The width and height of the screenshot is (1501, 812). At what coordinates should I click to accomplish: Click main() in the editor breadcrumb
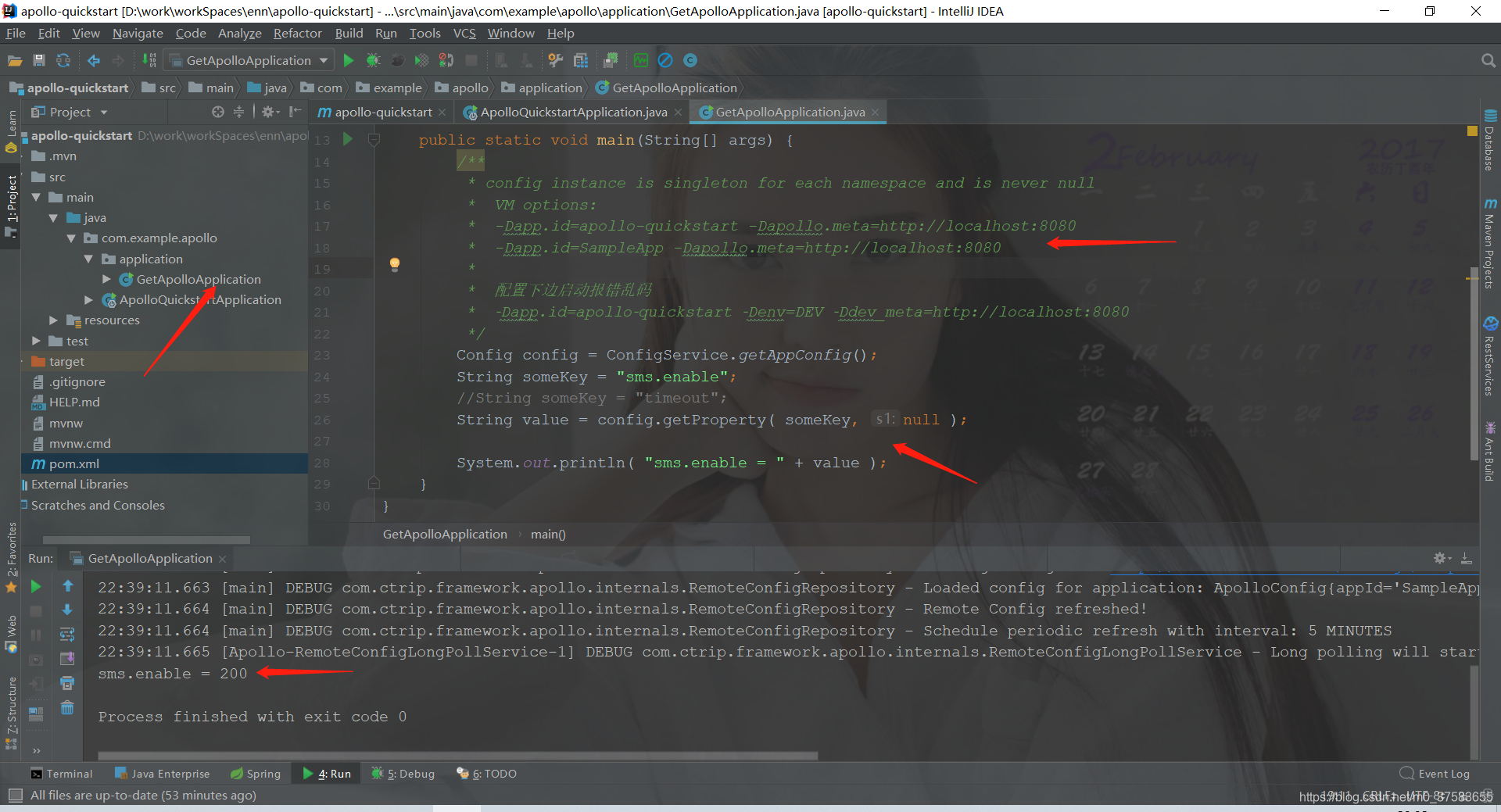click(x=548, y=535)
